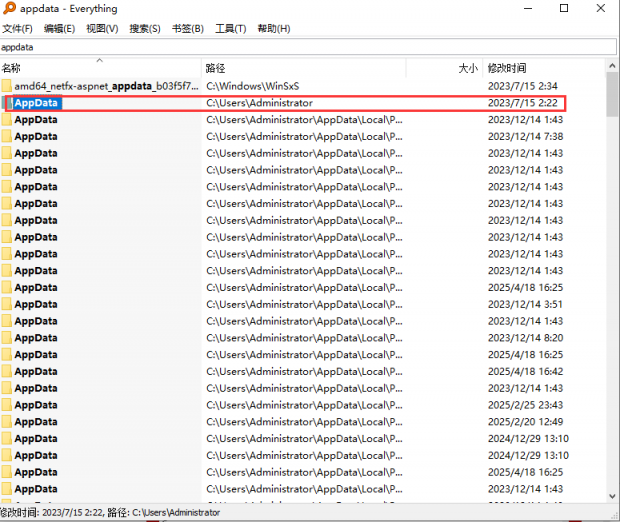
Task: Click the search box containing appdata
Action: click(x=300, y=47)
